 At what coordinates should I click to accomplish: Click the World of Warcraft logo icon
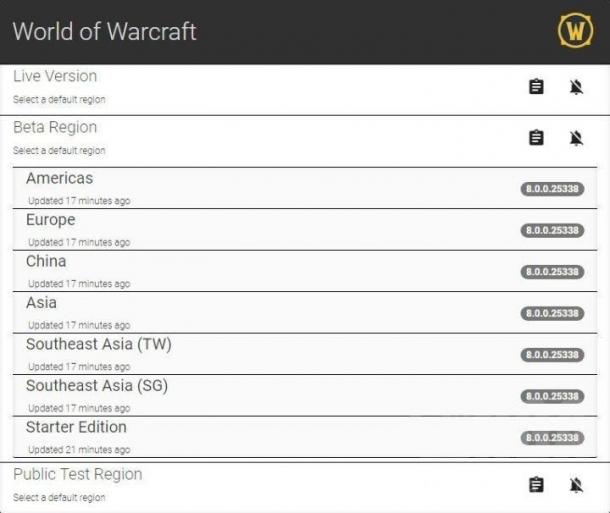[575, 31]
